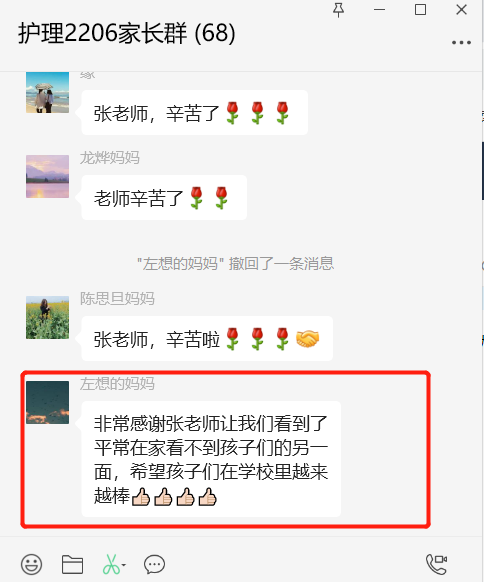The height and width of the screenshot is (582, 484).
Task: Click the avatar of 左想的妈妈
Action: pos(48,402)
